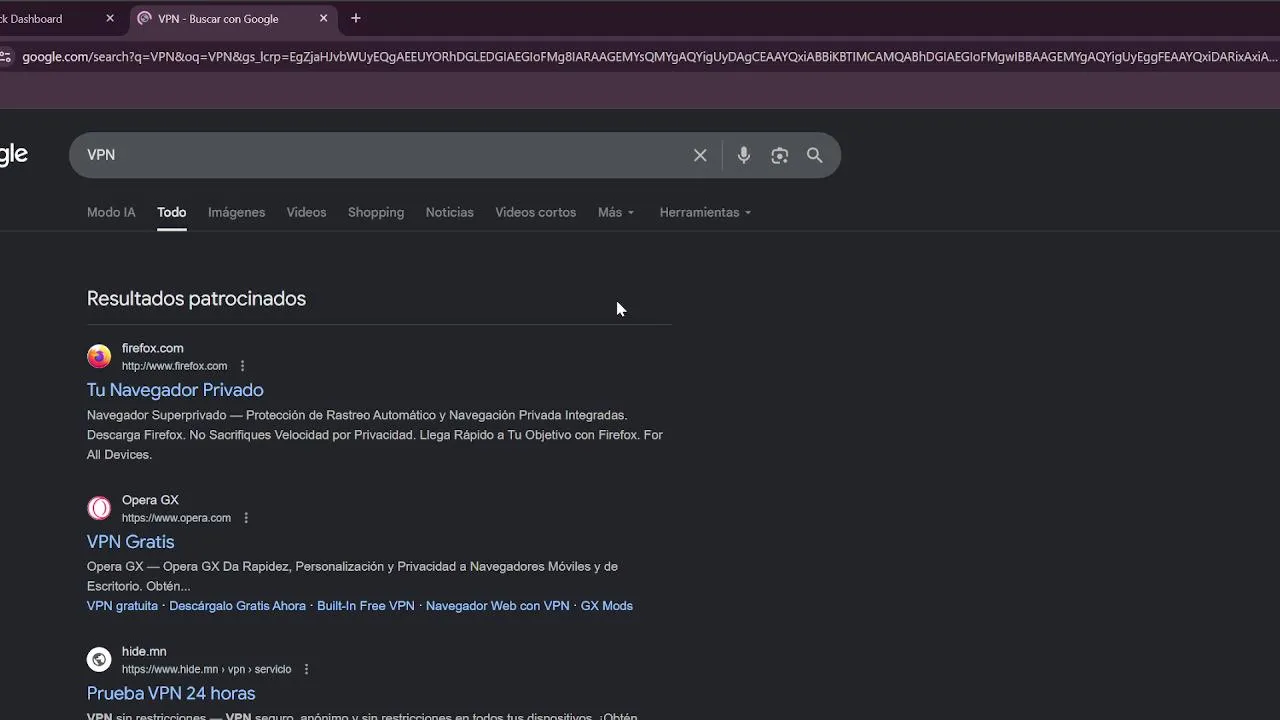Expand the Herramientas dropdown
The image size is (1280, 720).
(x=705, y=212)
